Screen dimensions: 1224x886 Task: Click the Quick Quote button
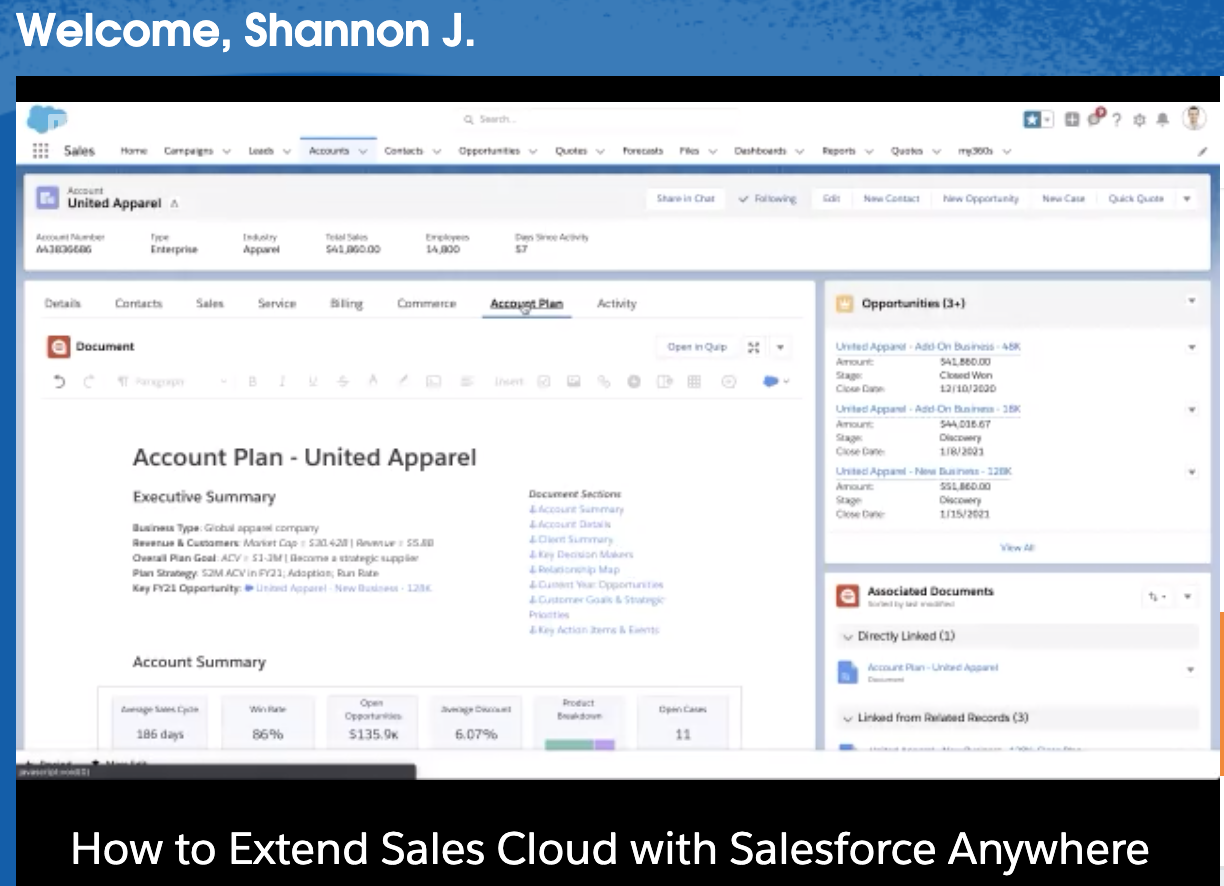click(x=1136, y=199)
